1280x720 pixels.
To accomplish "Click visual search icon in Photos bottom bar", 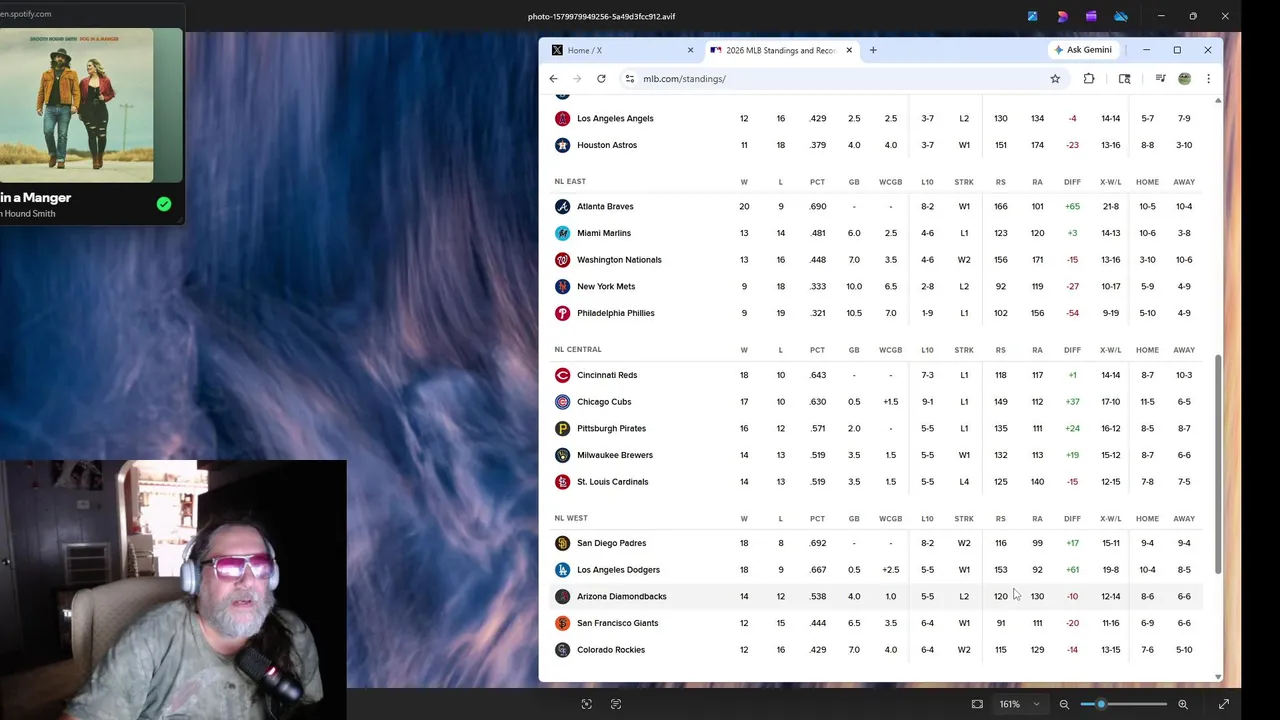I will tap(587, 704).
